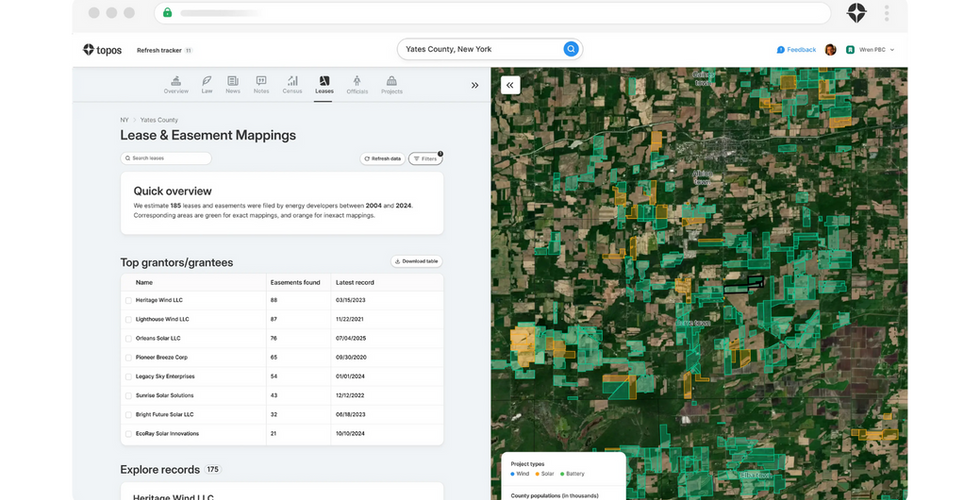Check the Heritage Wind LLC checkbox
The width and height of the screenshot is (980, 500).
(x=129, y=301)
